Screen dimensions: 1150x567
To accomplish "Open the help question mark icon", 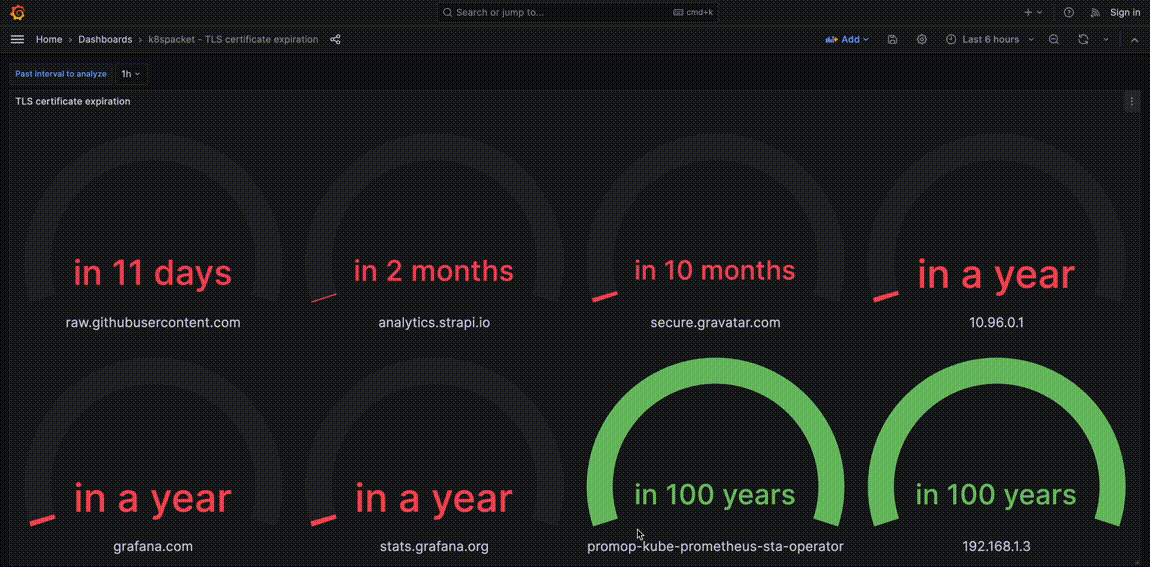I will point(1069,12).
